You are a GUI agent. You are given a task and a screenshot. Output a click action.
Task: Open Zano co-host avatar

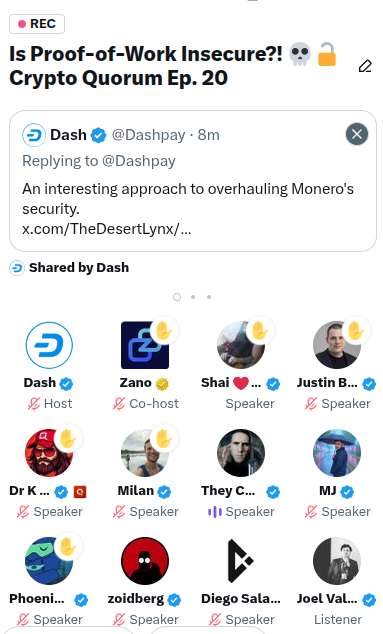pyautogui.click(x=145, y=345)
